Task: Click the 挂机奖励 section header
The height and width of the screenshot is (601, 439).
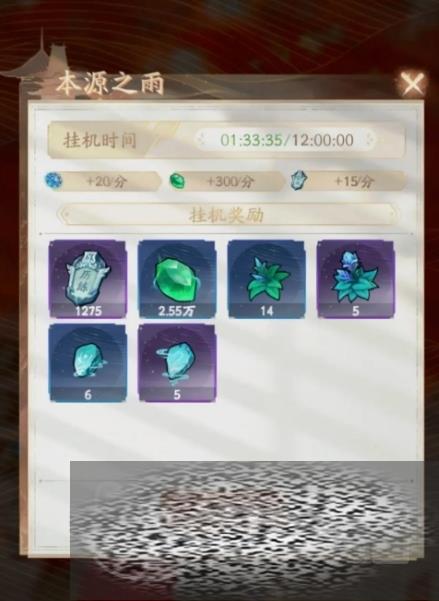Action: tap(227, 215)
